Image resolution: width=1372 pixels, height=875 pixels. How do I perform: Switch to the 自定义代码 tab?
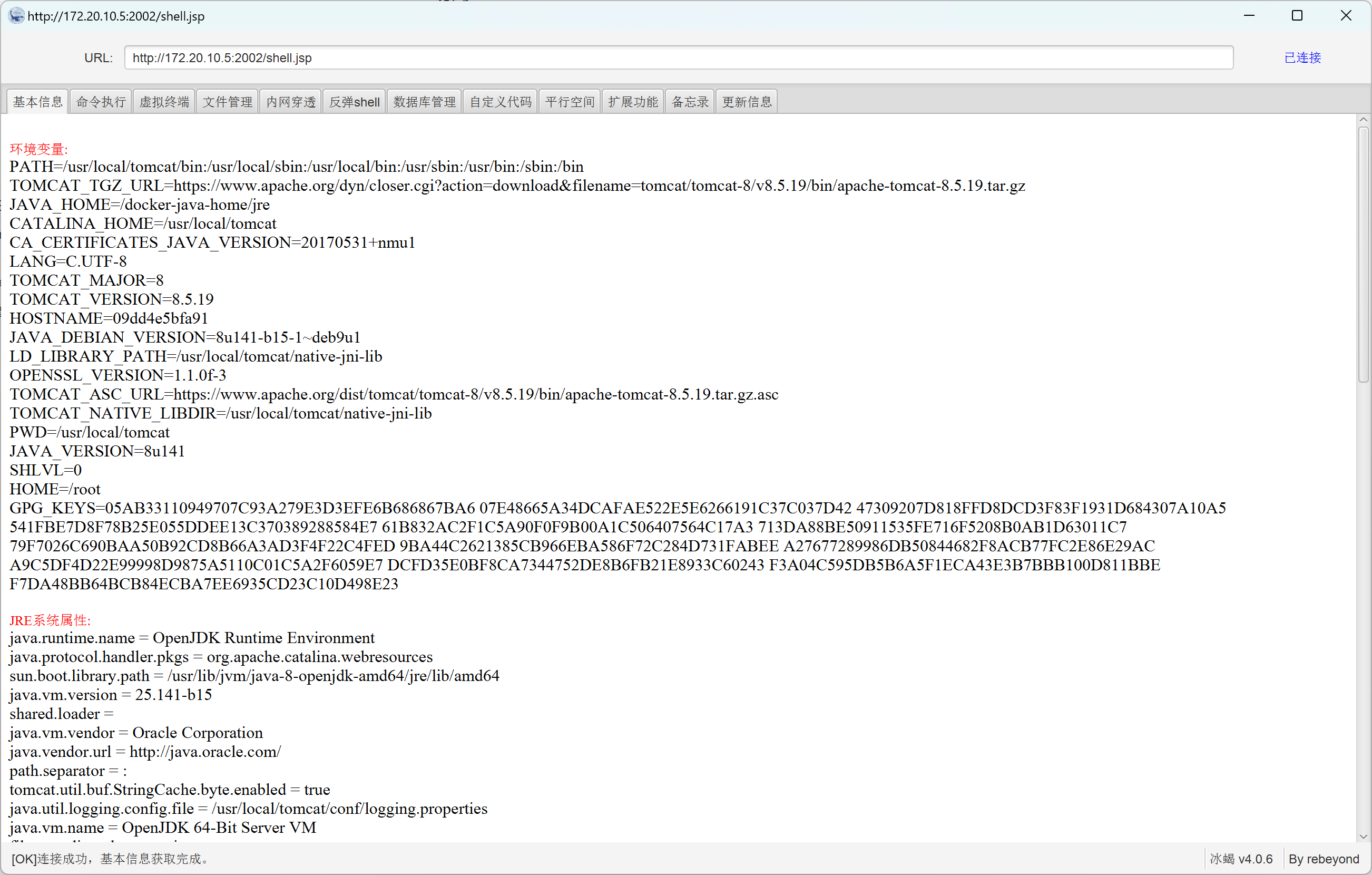(500, 102)
